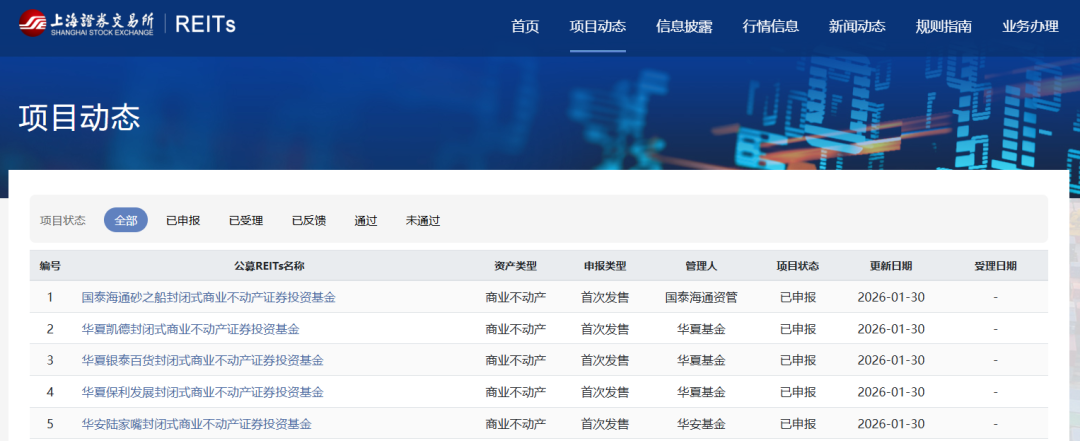Filter projects by 通过 status
Viewport: 1080px width, 441px height.
(x=366, y=220)
